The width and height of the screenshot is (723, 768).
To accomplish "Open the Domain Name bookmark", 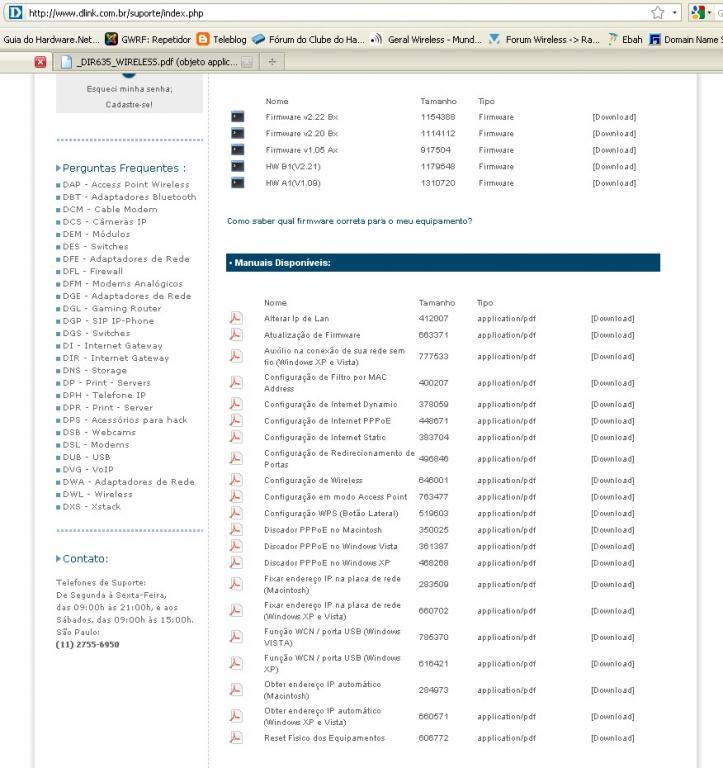I will pyautogui.click(x=686, y=39).
